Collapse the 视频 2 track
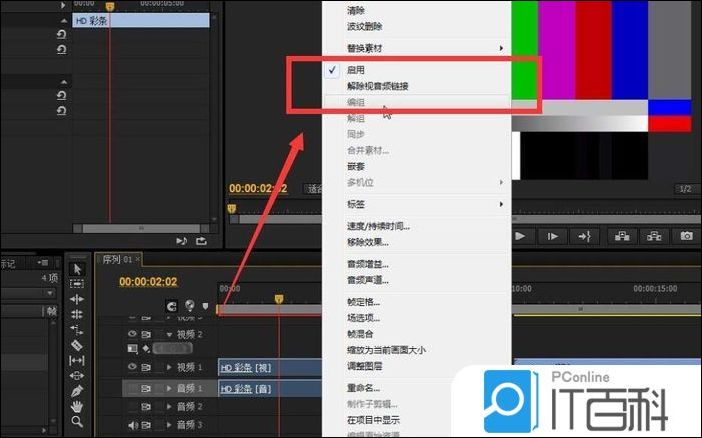This screenshot has width=702, height=438. click(x=169, y=335)
